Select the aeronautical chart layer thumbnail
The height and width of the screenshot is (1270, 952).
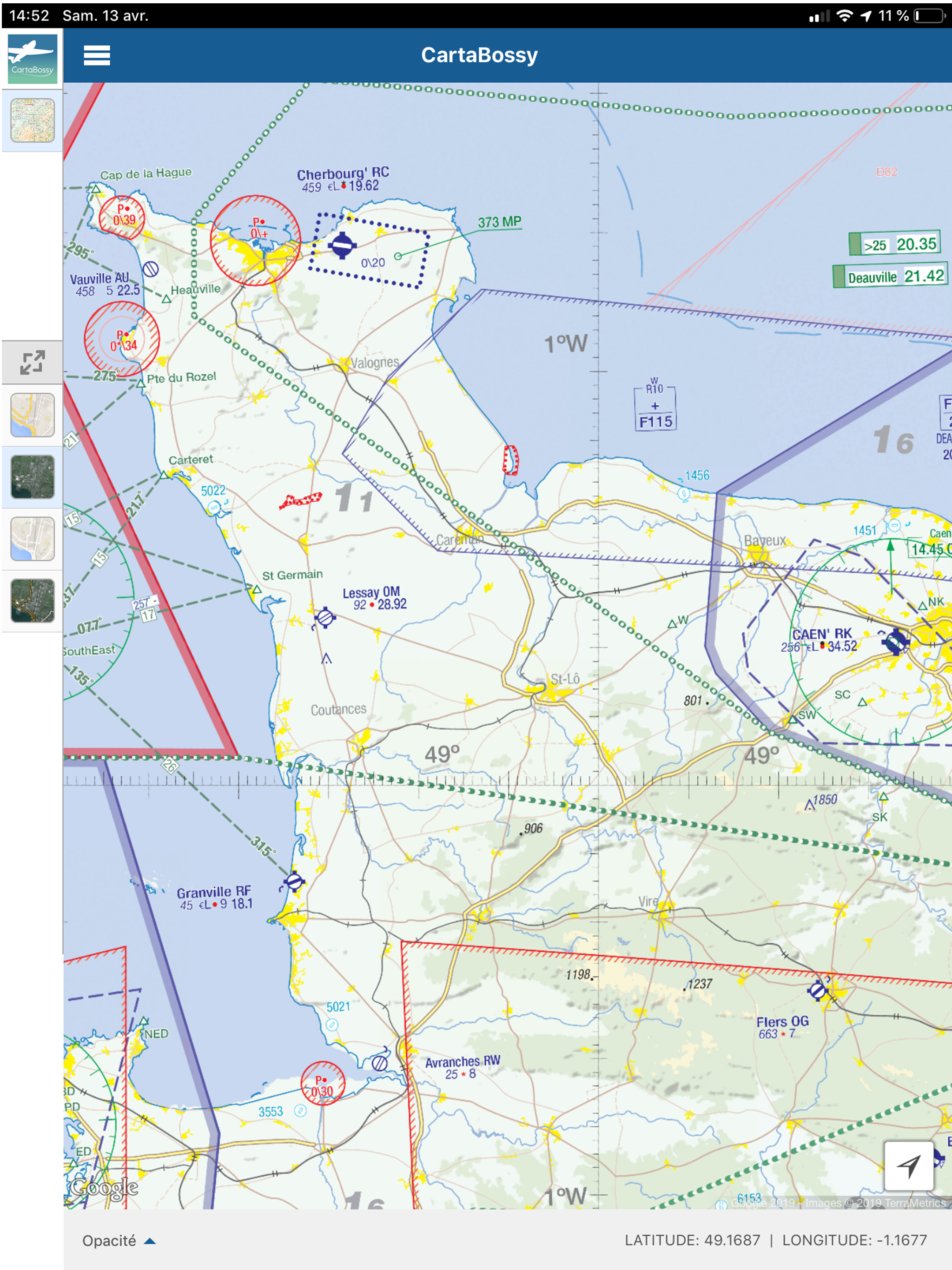pos(33,120)
